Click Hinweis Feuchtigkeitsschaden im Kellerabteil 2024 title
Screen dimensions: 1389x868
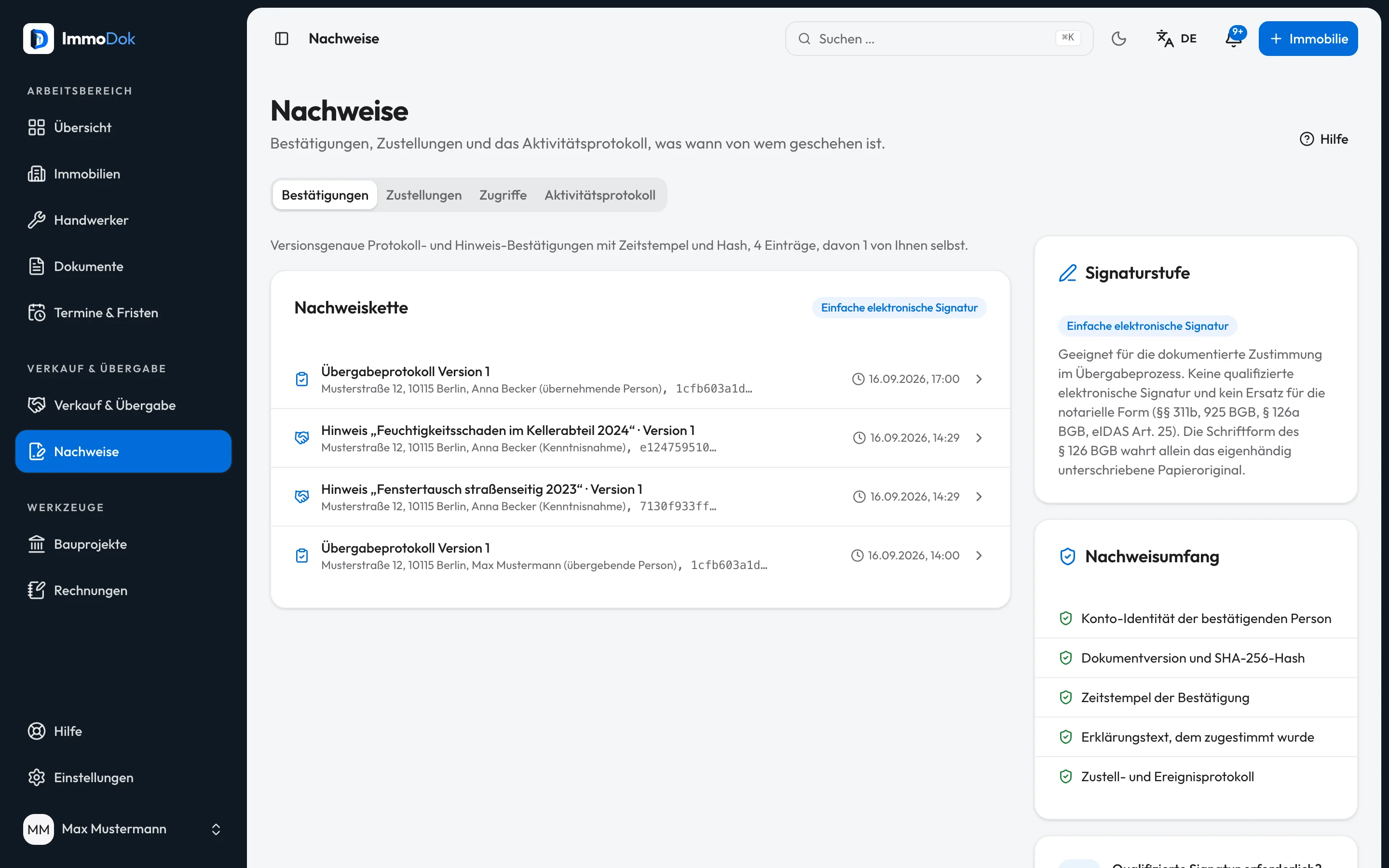click(x=507, y=430)
